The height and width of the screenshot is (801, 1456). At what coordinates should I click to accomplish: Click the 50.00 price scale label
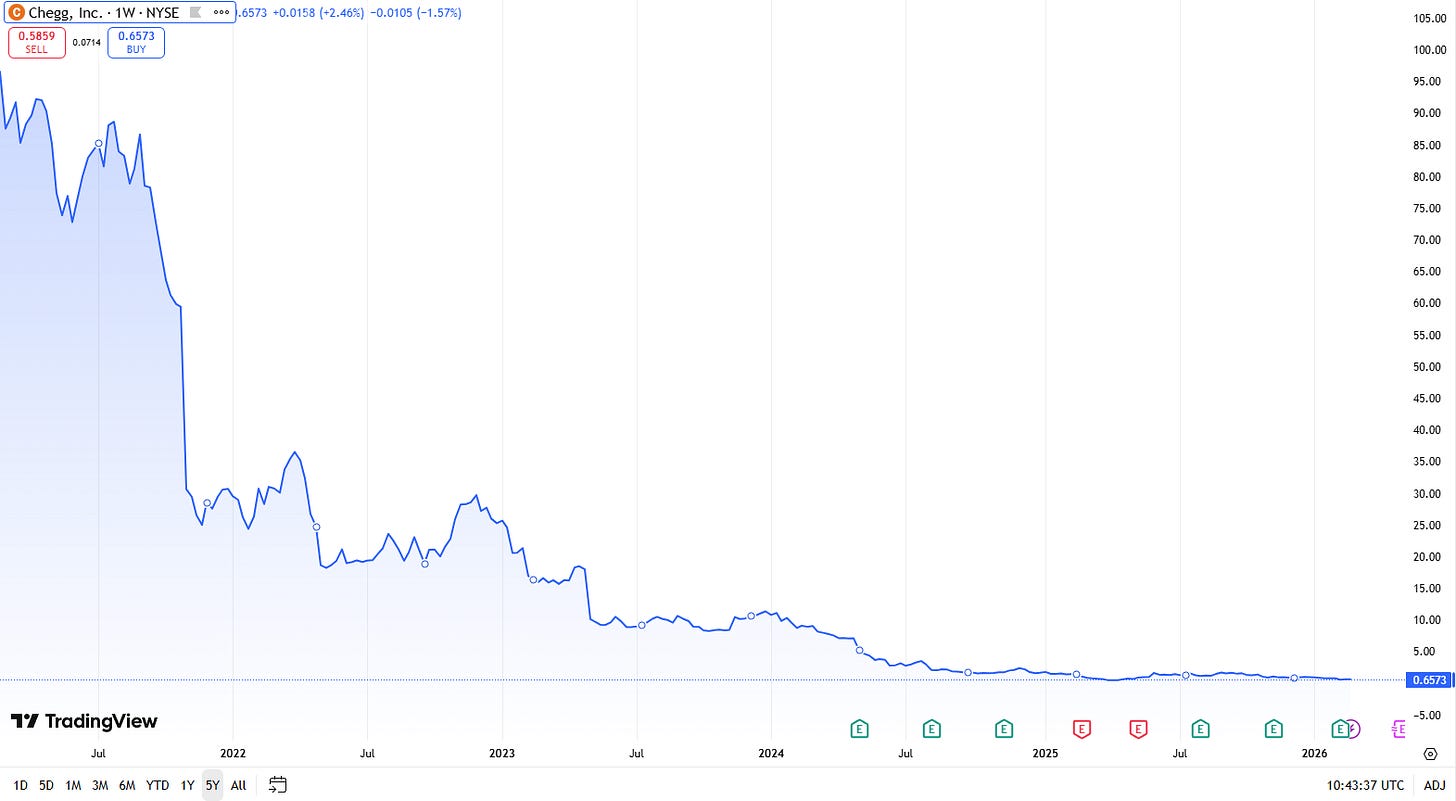(1427, 366)
